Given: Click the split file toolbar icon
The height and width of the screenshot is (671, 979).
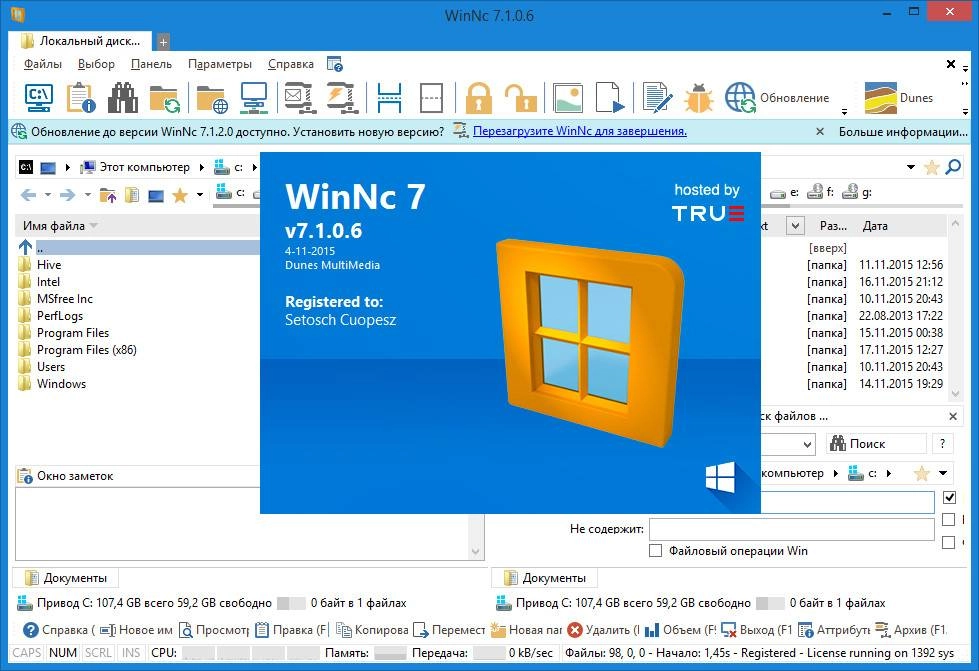Looking at the screenshot, I should (389, 97).
